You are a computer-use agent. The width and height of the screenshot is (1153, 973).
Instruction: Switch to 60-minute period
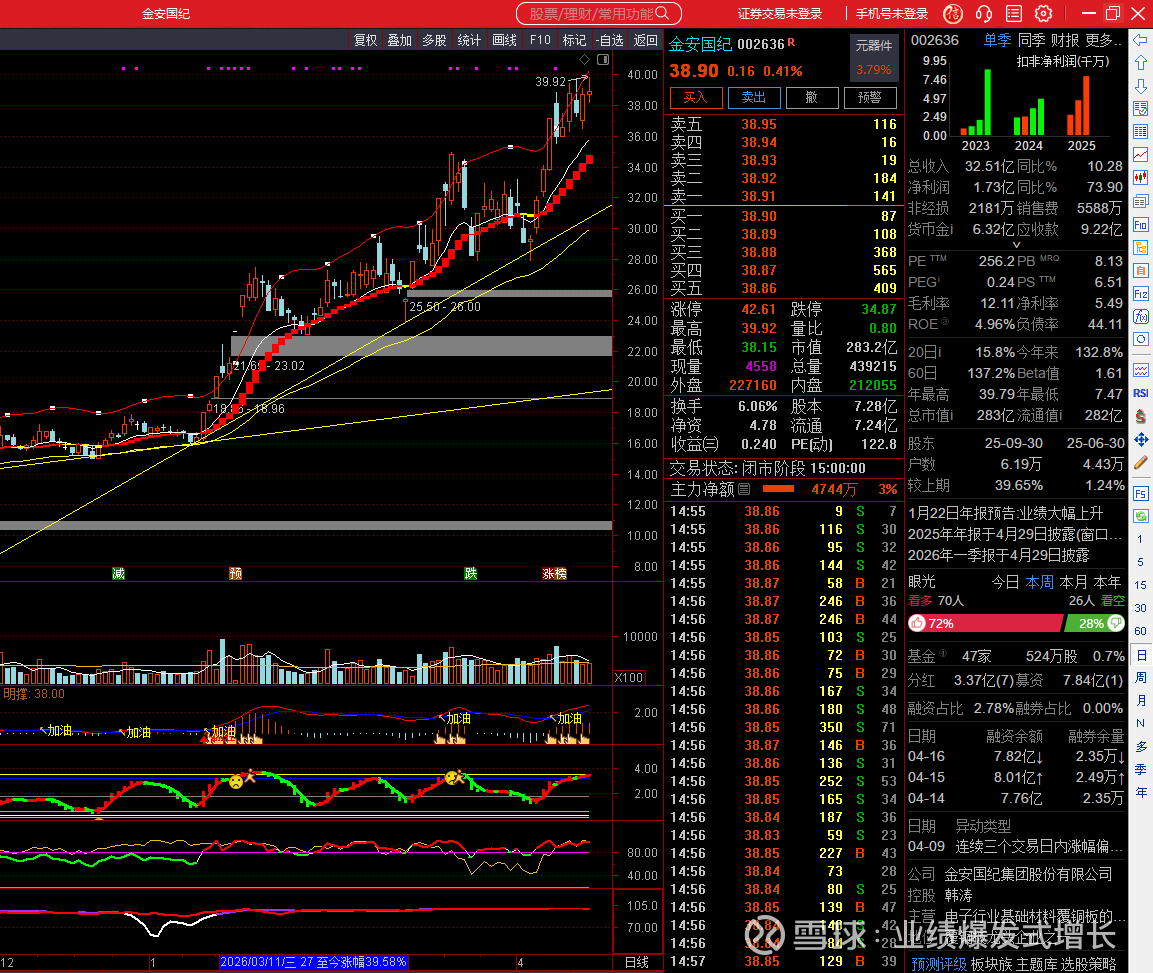1140,631
